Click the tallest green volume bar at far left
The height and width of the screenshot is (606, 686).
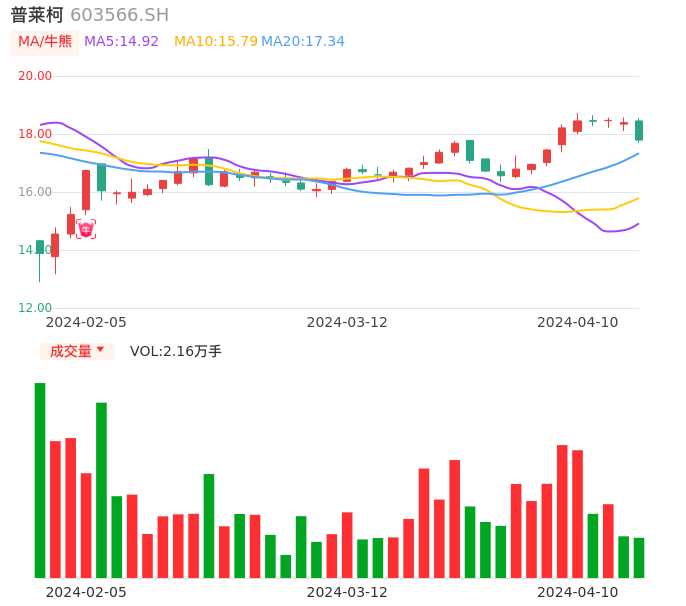pyautogui.click(x=40, y=480)
